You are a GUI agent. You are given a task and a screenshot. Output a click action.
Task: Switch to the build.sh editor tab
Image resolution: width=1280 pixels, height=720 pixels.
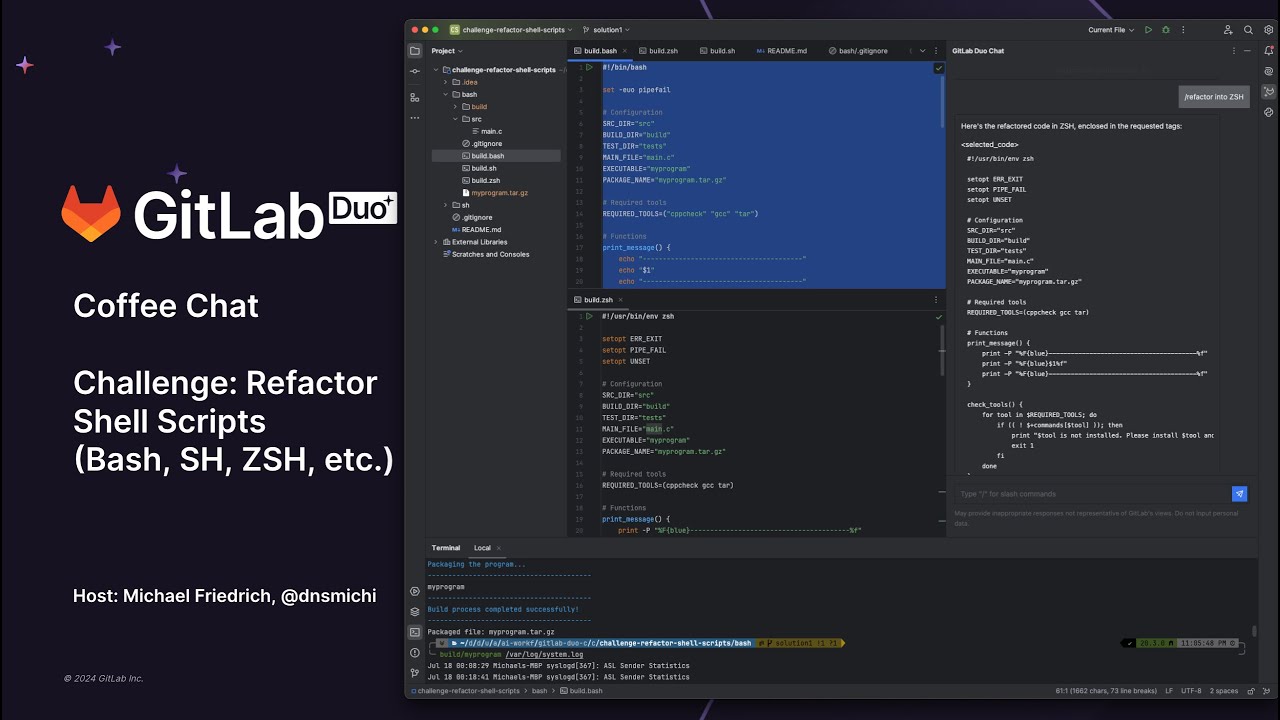[x=717, y=51]
